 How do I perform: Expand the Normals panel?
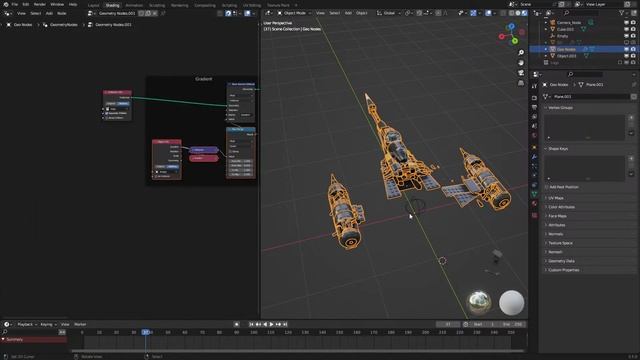pos(556,234)
